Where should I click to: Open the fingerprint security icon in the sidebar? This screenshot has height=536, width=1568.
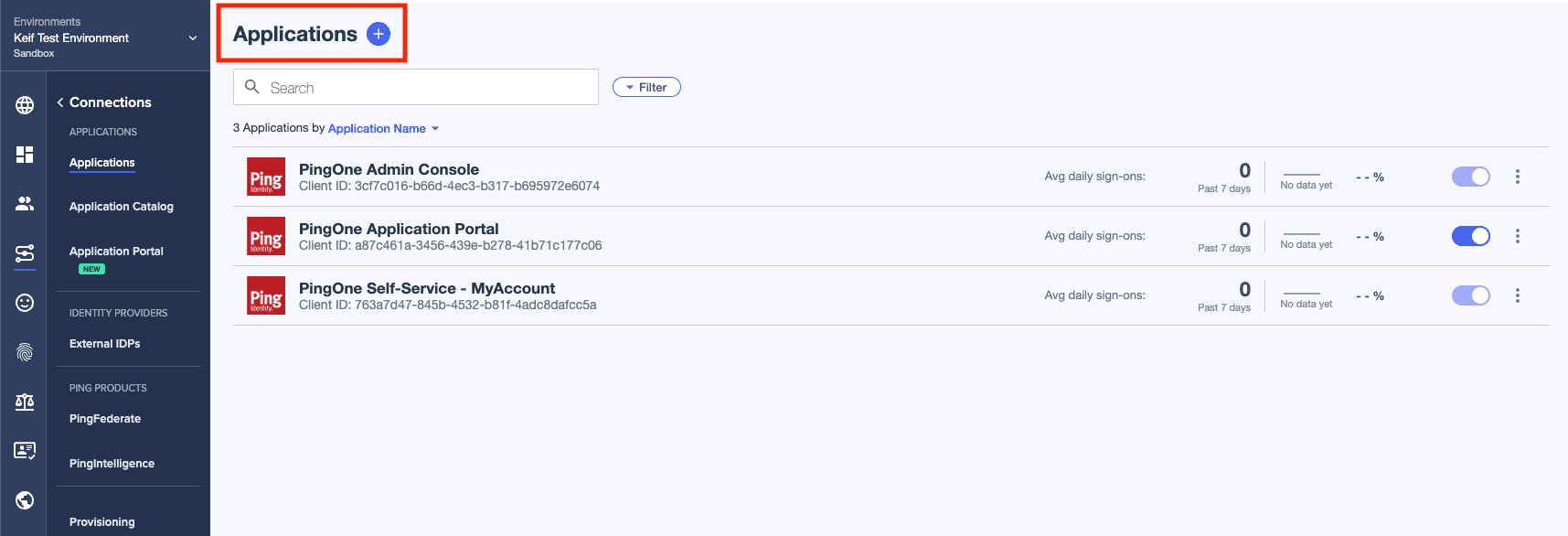coord(25,352)
